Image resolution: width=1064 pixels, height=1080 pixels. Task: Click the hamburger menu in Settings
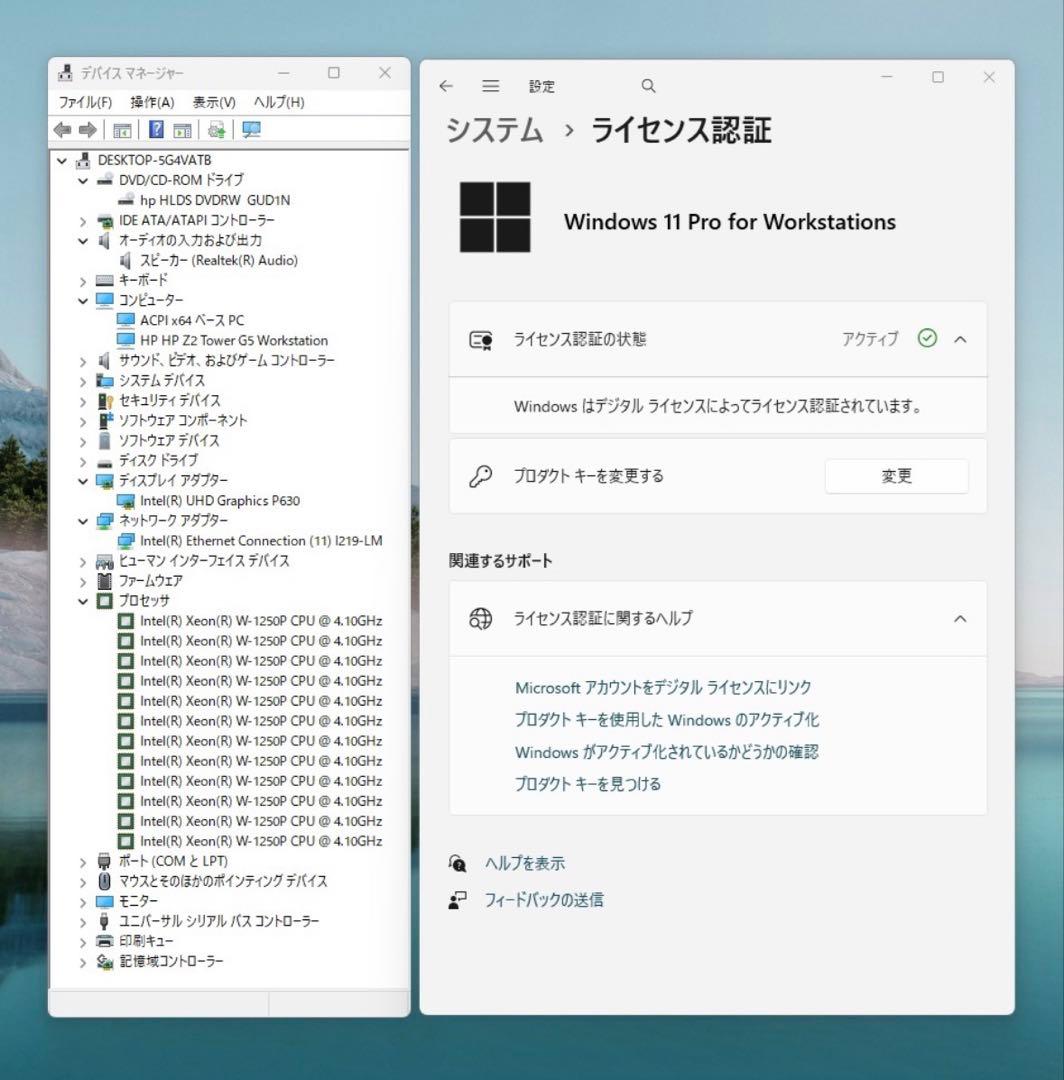[490, 86]
